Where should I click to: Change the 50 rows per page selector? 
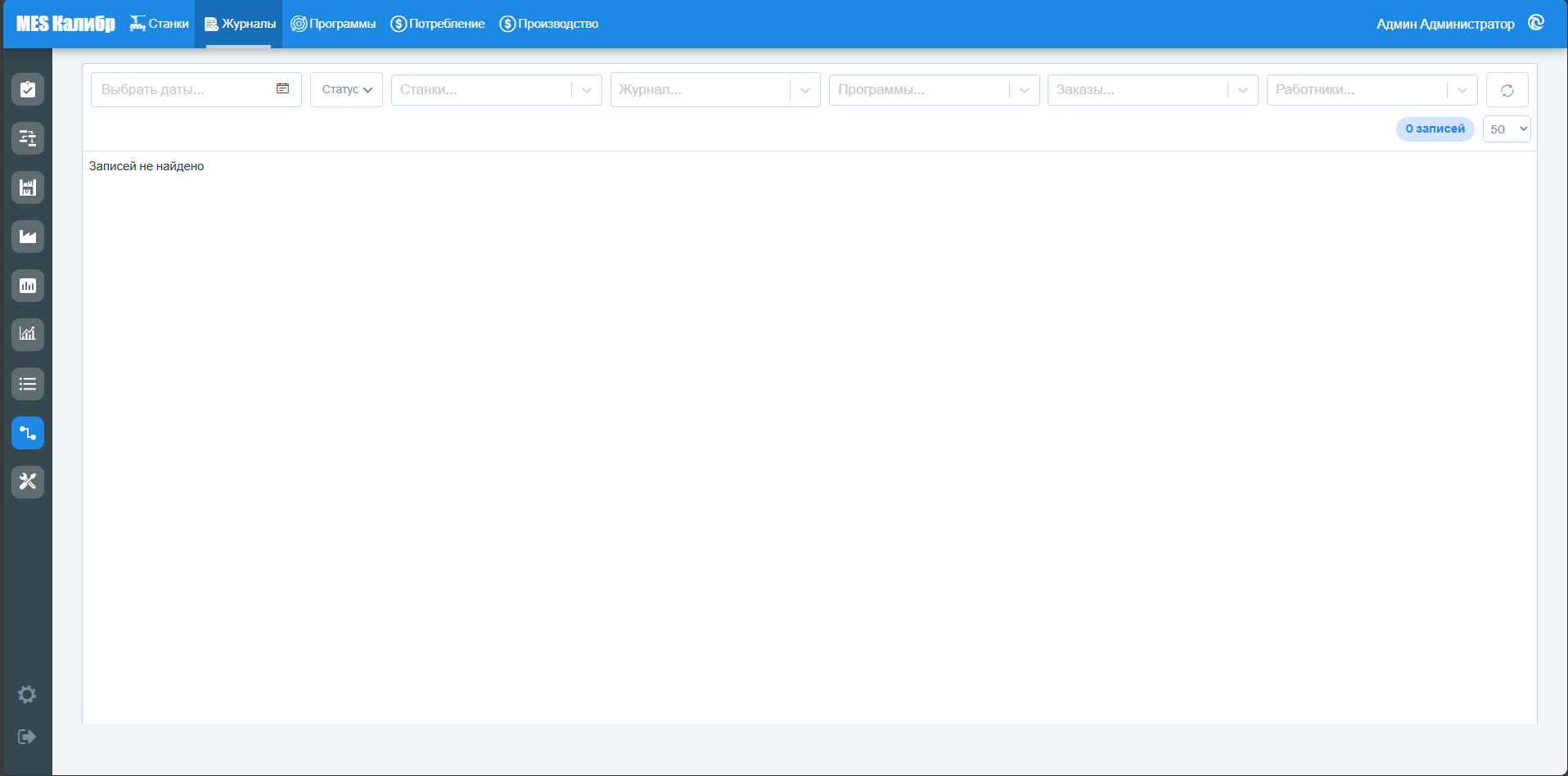[x=1507, y=129]
